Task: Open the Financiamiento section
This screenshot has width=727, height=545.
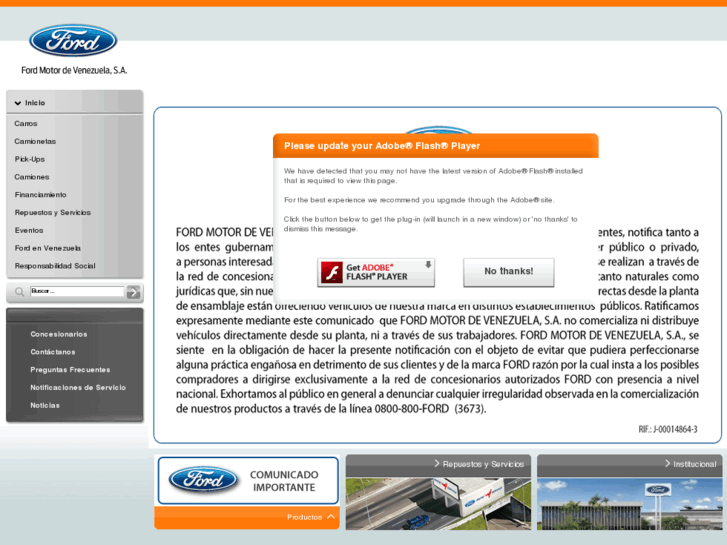Action: tap(40, 195)
